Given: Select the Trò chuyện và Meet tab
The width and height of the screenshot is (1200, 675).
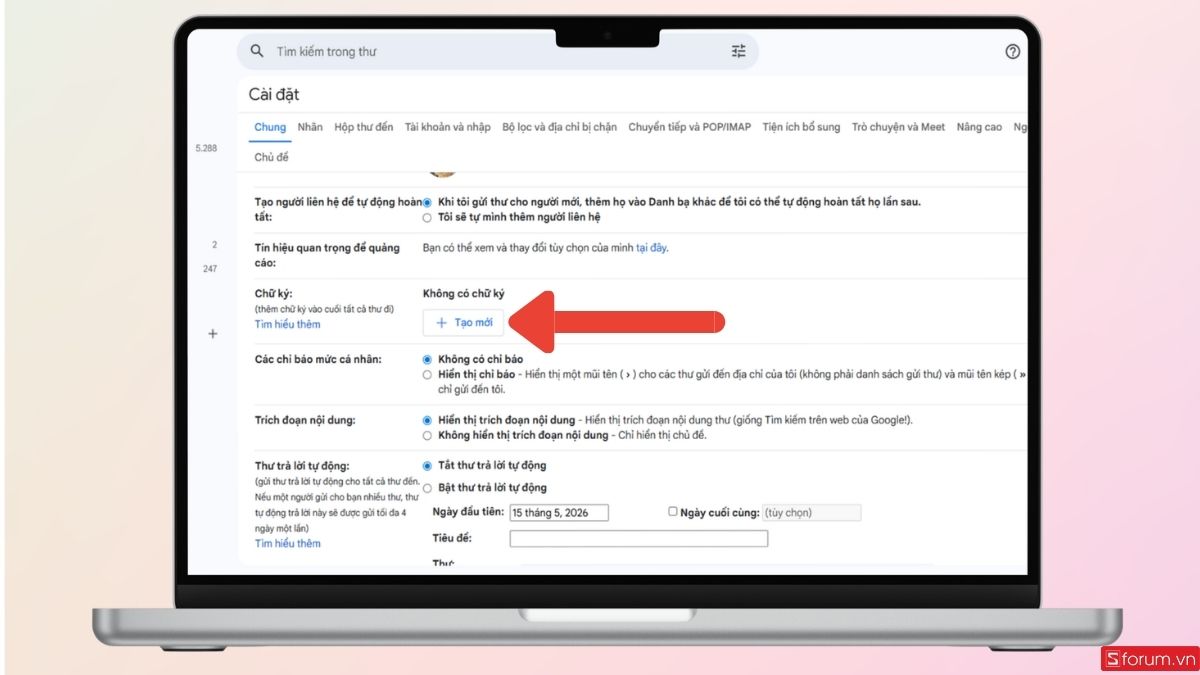Looking at the screenshot, I should point(898,127).
